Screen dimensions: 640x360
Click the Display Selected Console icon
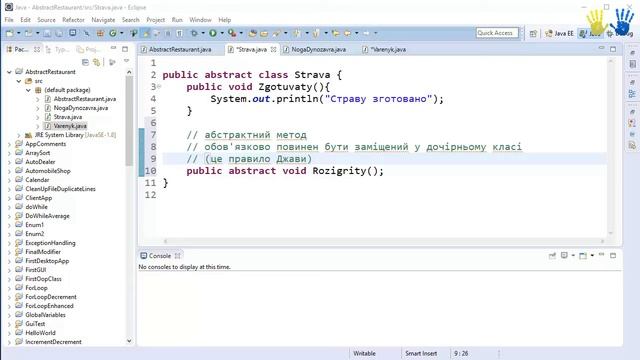(564, 256)
